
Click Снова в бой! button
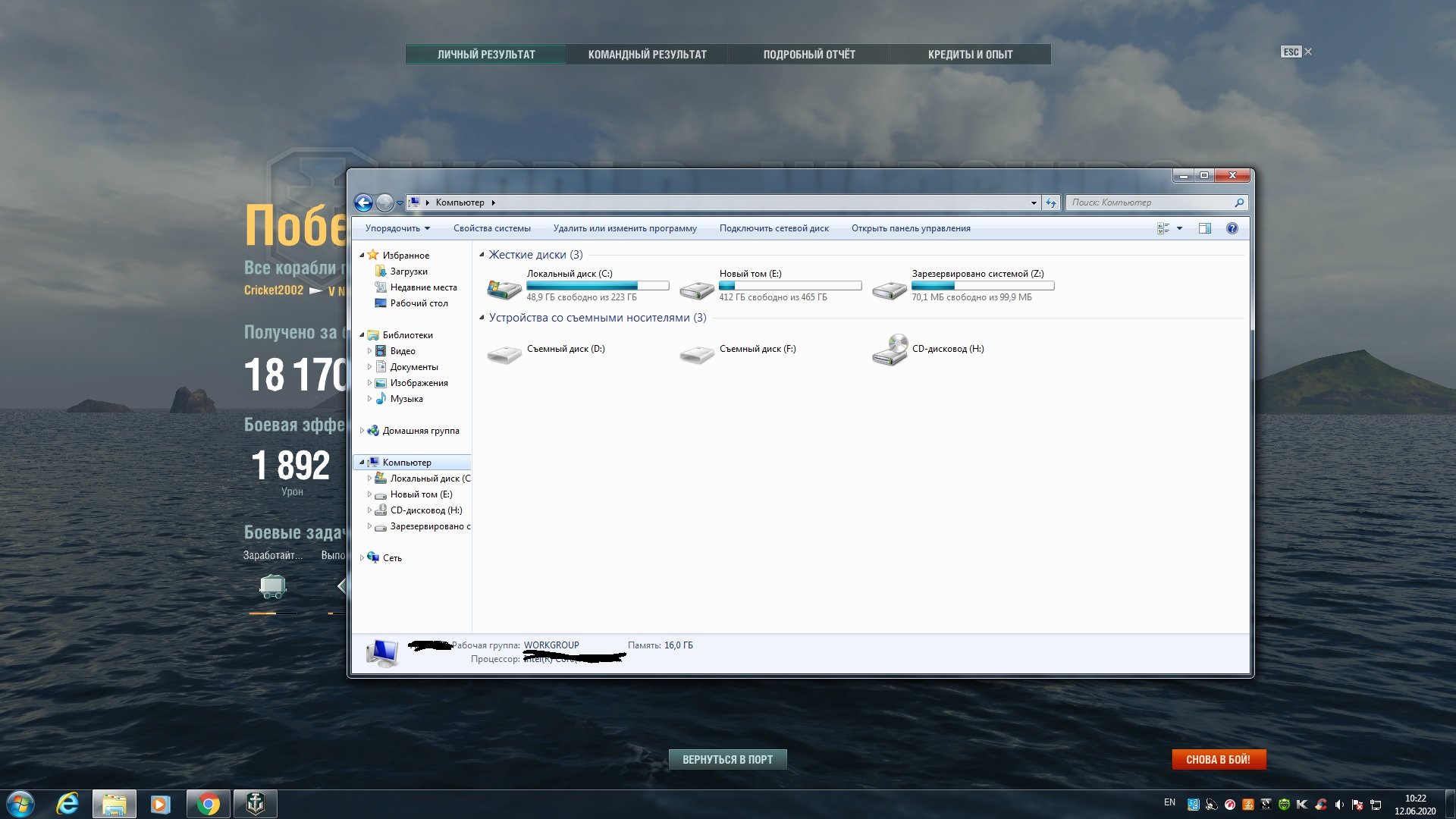1219,760
